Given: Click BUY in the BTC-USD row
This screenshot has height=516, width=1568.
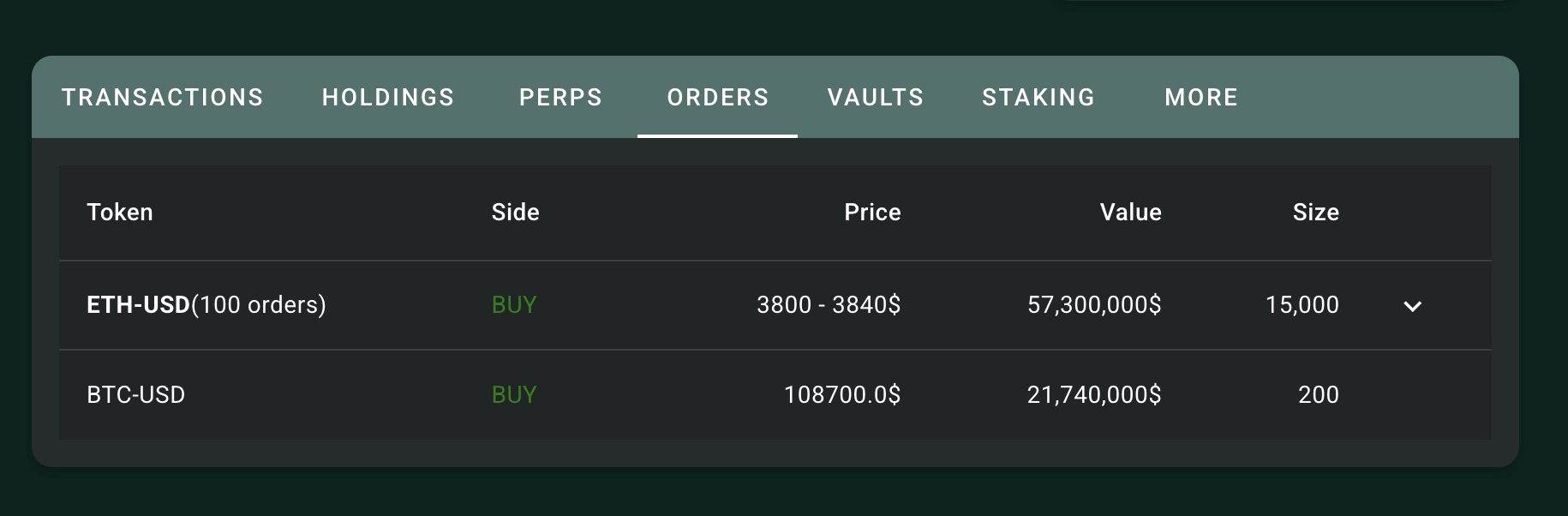Looking at the screenshot, I should pos(514,395).
